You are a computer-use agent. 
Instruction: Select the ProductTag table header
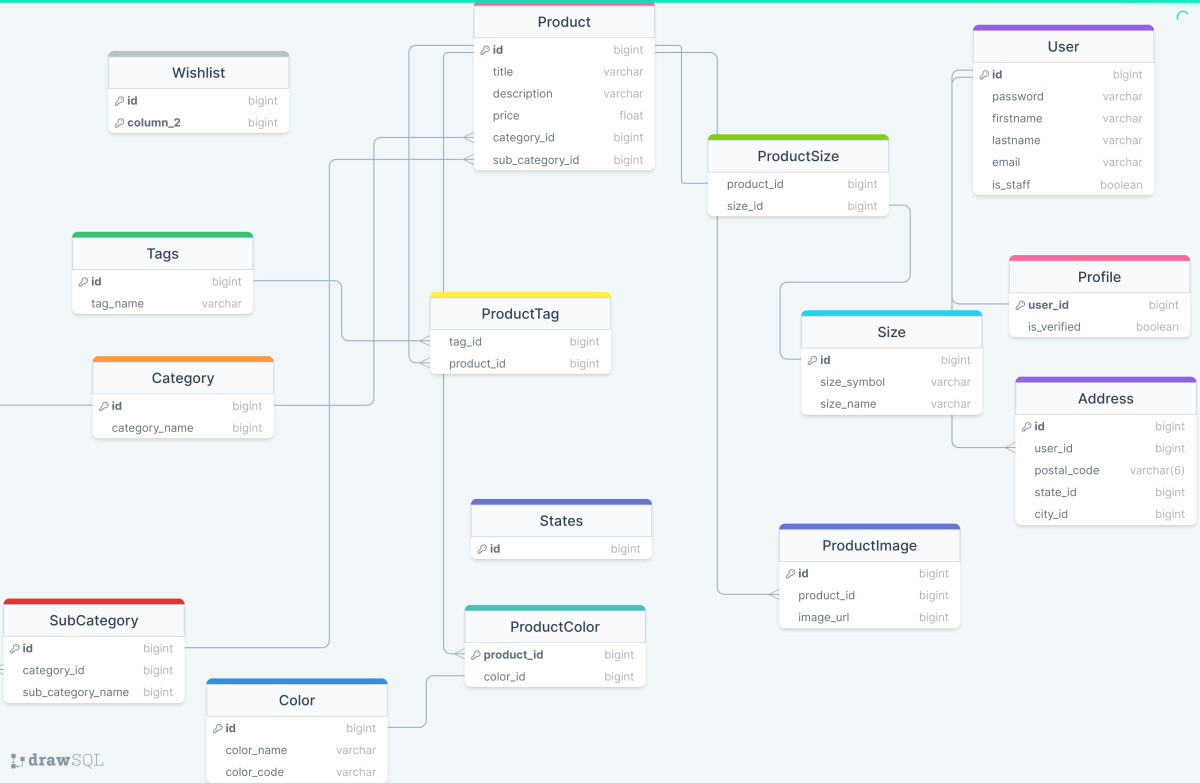point(520,314)
